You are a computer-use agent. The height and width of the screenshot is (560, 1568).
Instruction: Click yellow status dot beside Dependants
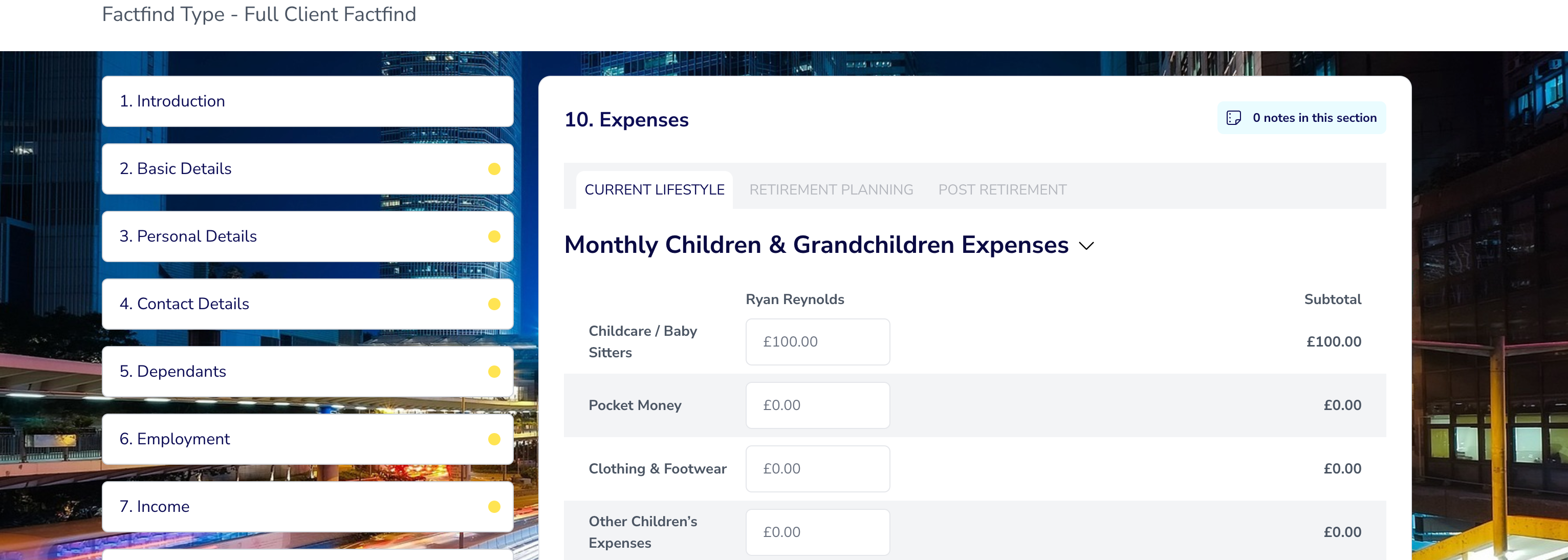point(494,372)
